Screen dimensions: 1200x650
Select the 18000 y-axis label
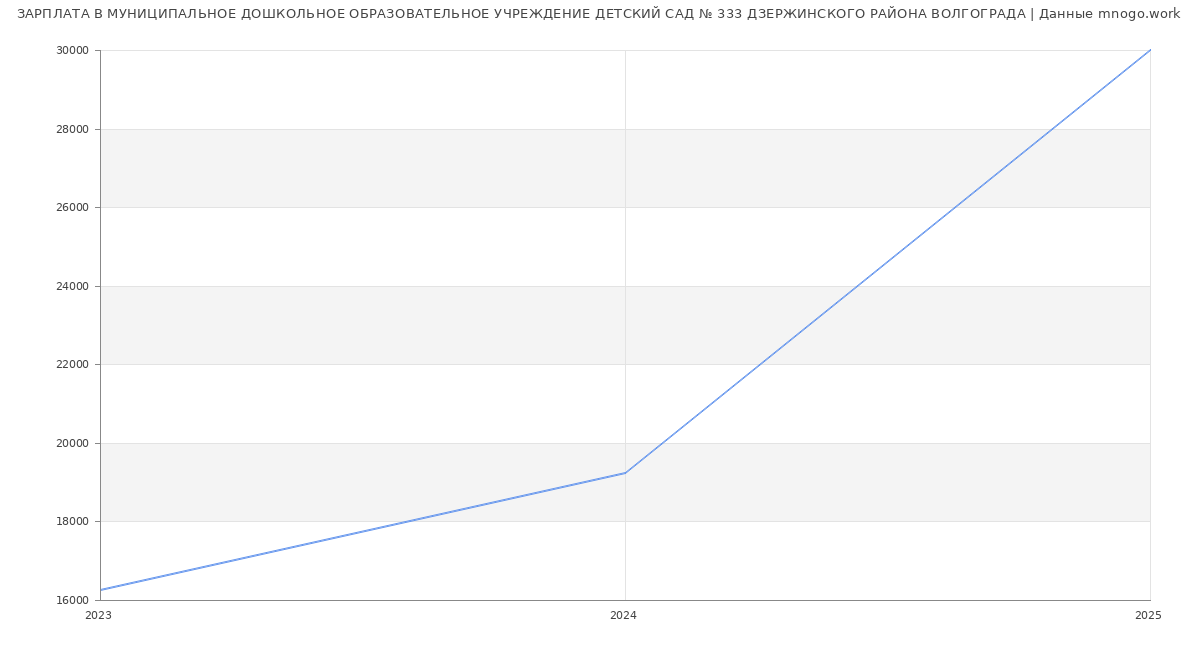[x=74, y=522]
